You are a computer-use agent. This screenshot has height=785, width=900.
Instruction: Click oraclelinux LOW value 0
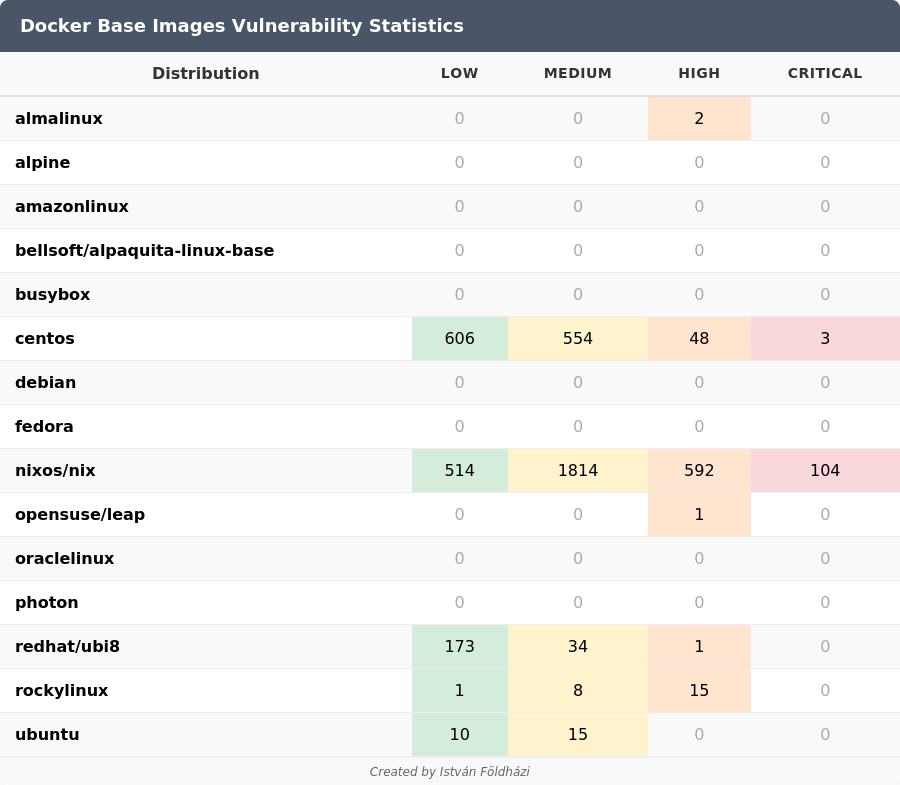point(459,558)
